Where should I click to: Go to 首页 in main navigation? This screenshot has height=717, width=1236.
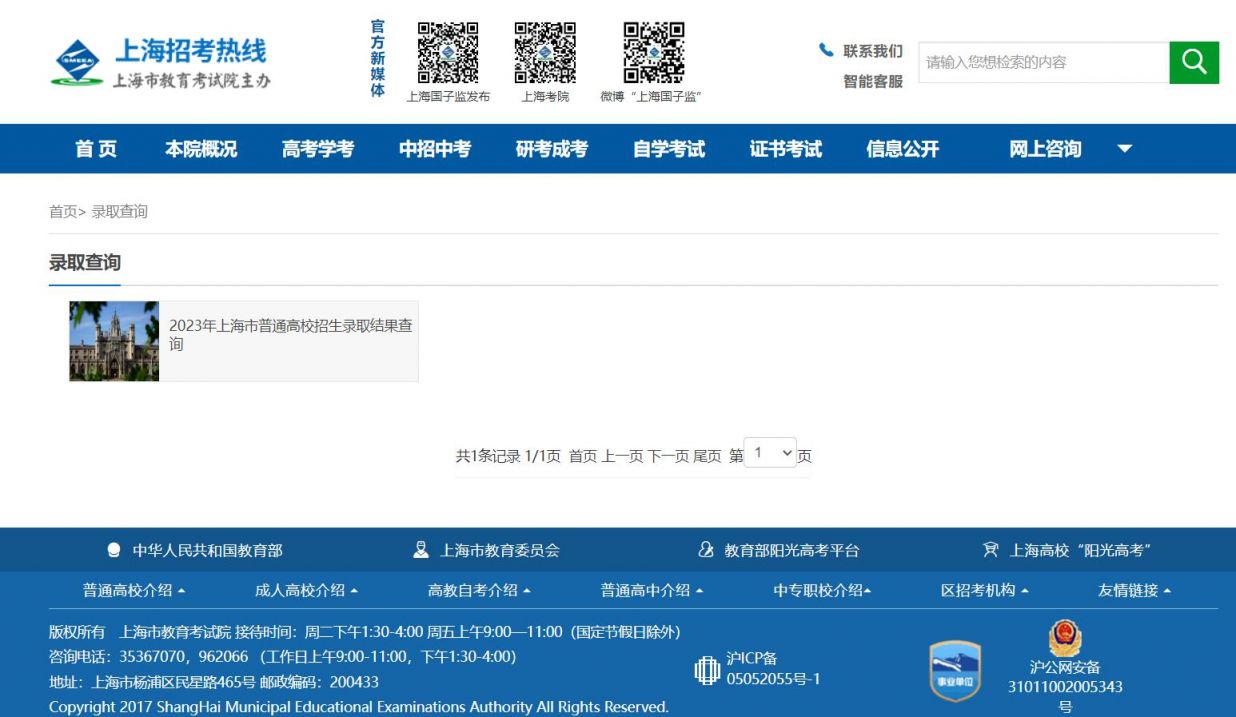click(x=96, y=149)
